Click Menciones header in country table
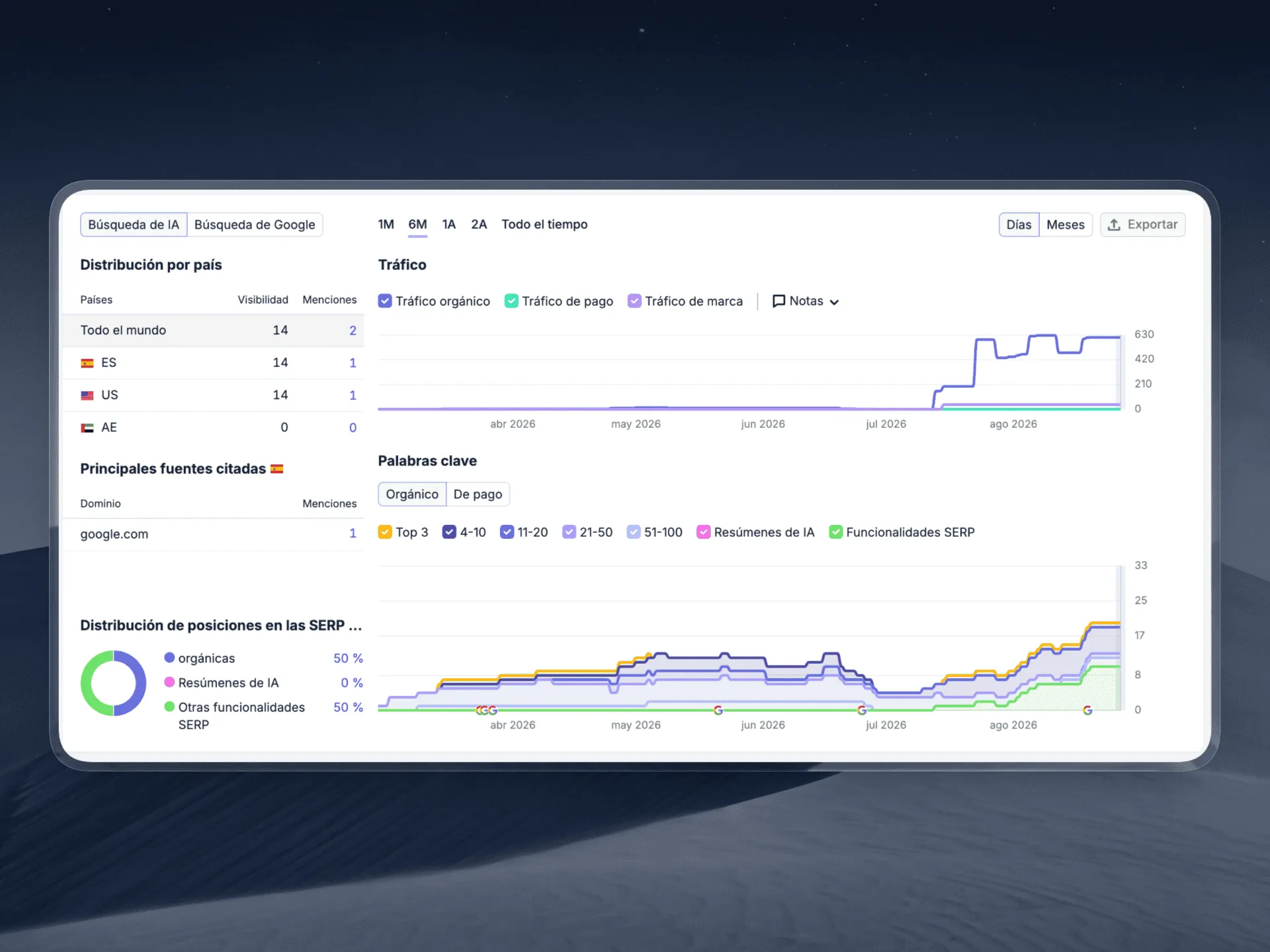The width and height of the screenshot is (1270, 952). pos(329,300)
